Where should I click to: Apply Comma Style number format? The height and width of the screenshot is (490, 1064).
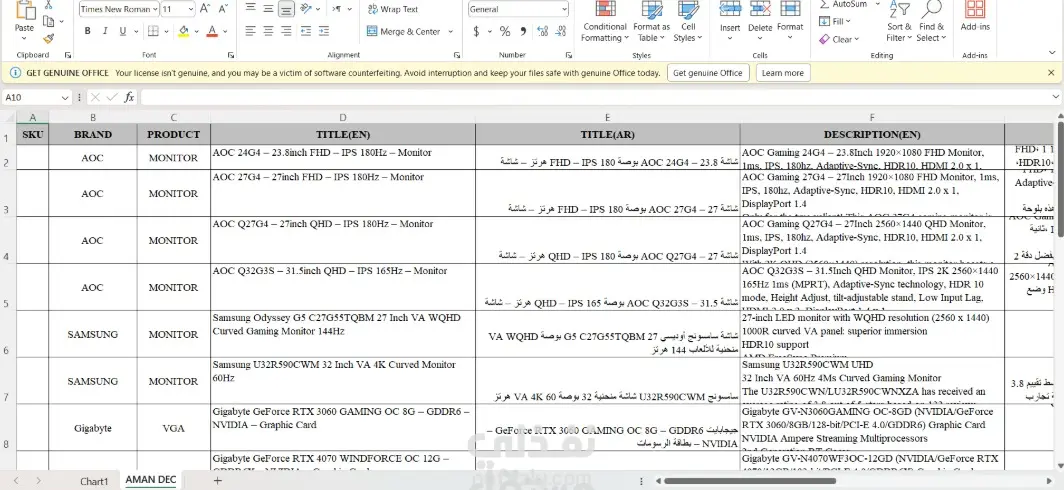click(x=522, y=31)
